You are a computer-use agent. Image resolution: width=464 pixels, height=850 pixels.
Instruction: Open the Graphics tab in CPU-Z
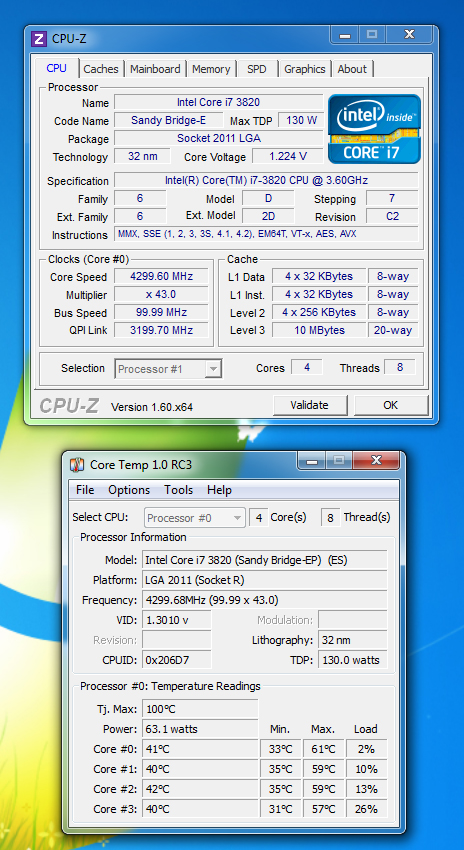[x=305, y=69]
